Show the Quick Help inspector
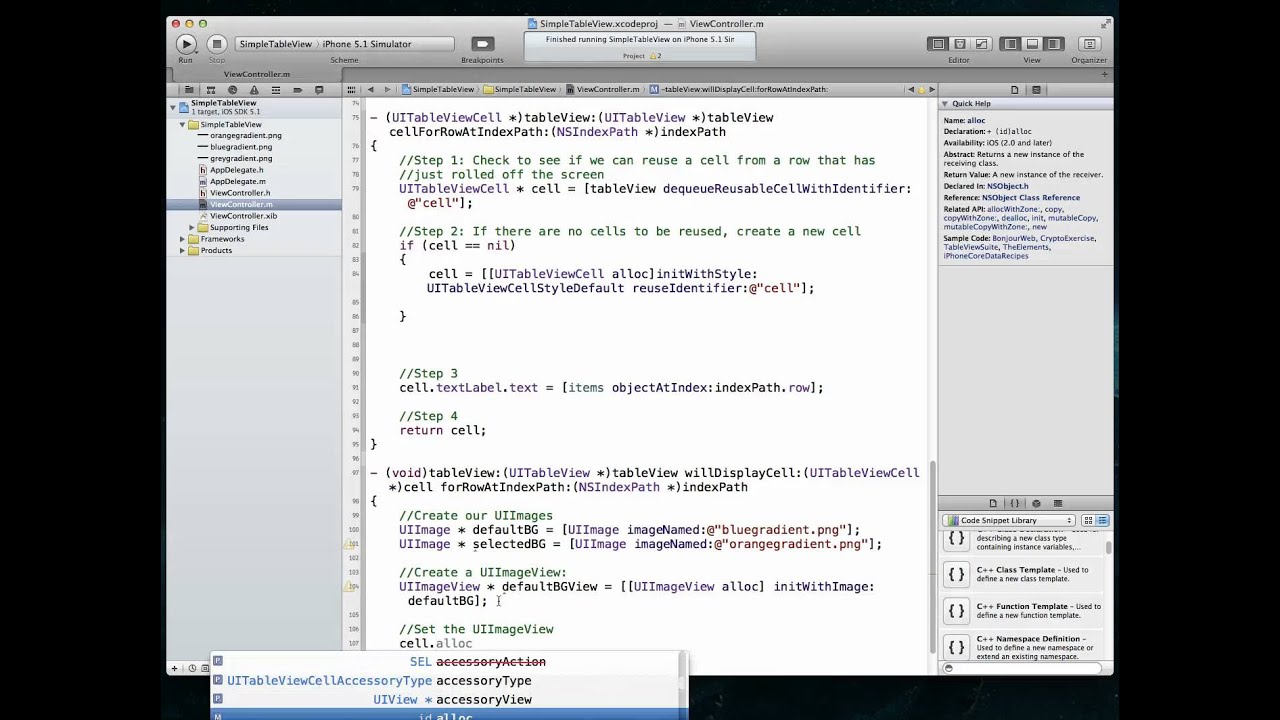Viewport: 1280px width, 720px height. click(1036, 90)
